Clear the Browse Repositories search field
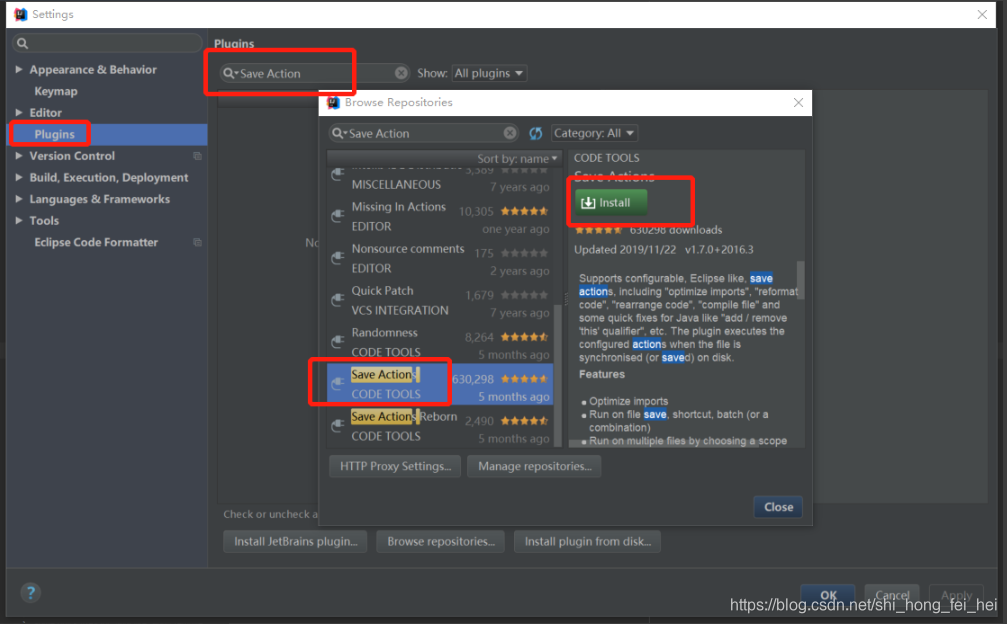The height and width of the screenshot is (624, 1007). [510, 133]
